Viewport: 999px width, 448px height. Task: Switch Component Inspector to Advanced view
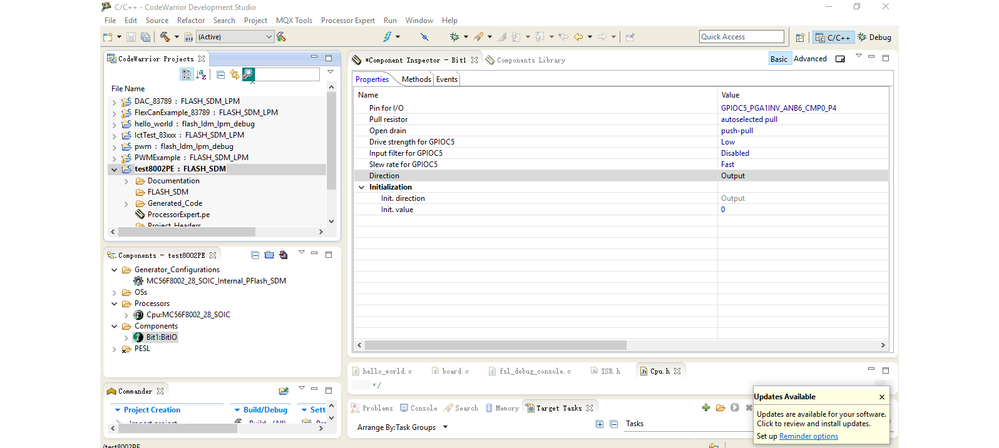810,59
